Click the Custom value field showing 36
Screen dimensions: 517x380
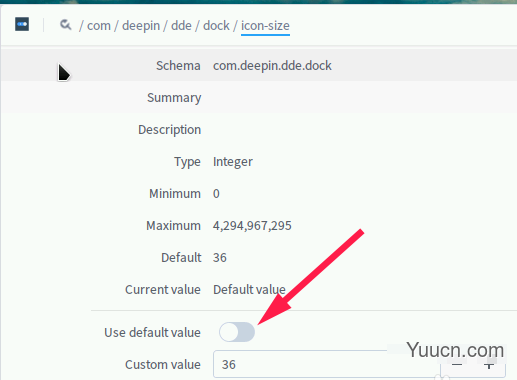click(x=327, y=364)
